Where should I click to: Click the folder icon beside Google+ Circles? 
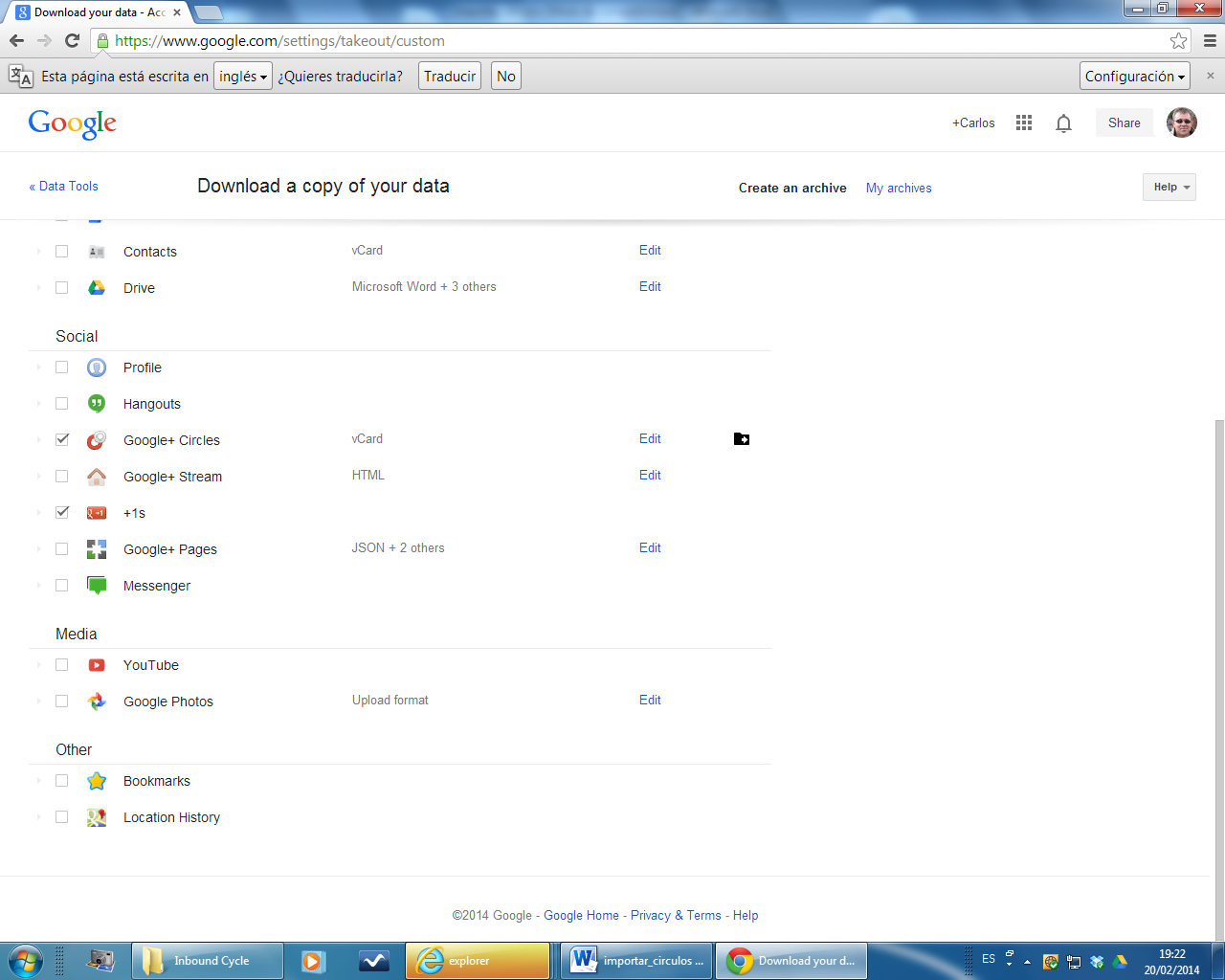click(x=742, y=439)
